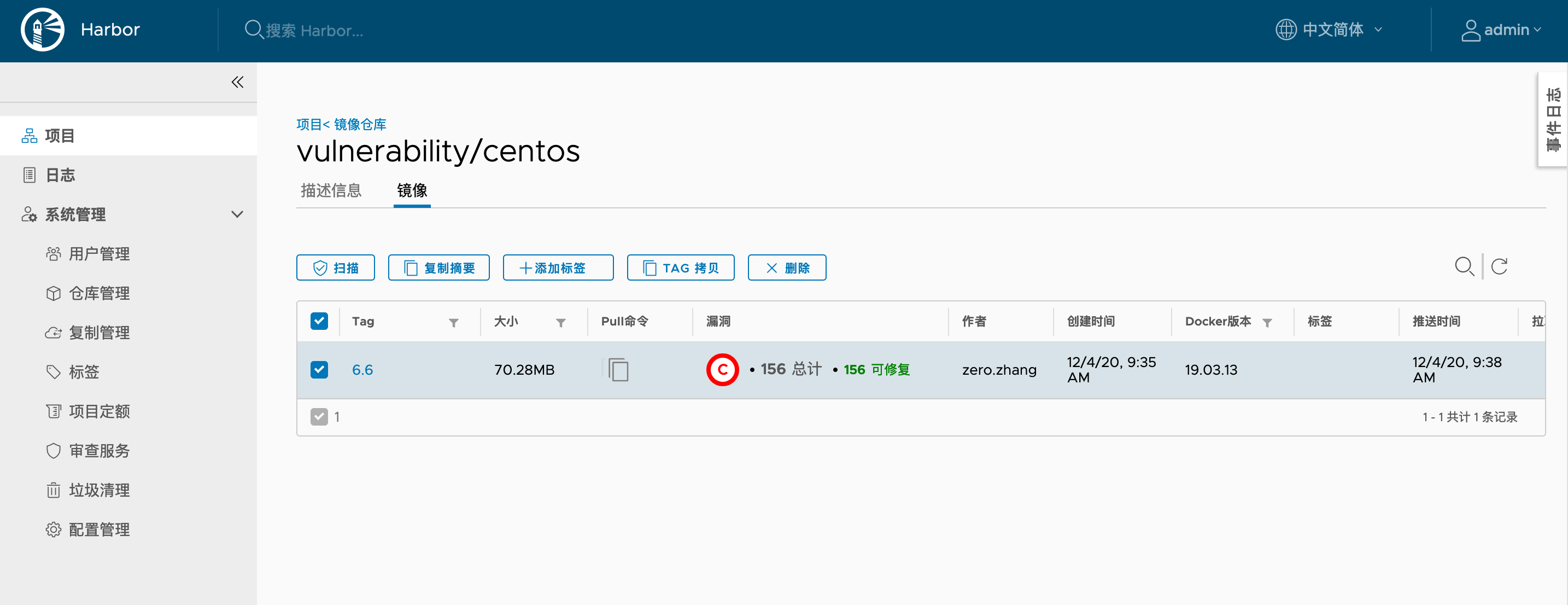The height and width of the screenshot is (605, 1568).
Task: Click the search magnifier icon in header
Action: pos(253,29)
